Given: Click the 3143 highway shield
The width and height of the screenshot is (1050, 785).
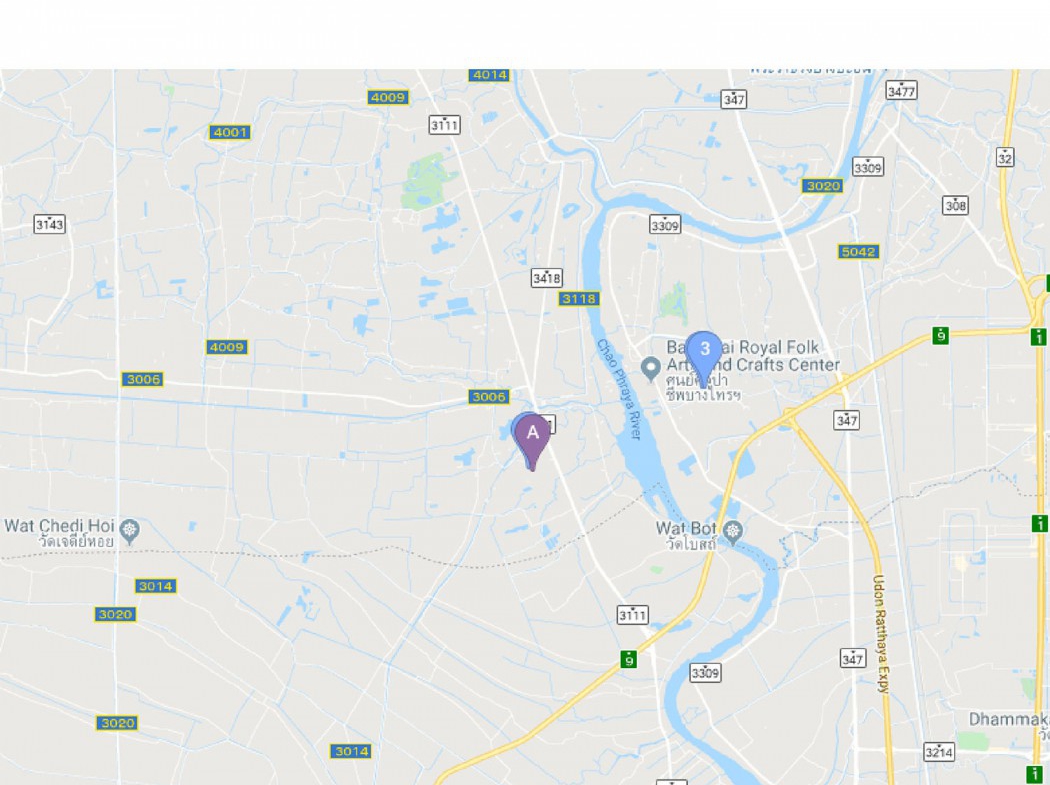Looking at the screenshot, I should (x=50, y=224).
